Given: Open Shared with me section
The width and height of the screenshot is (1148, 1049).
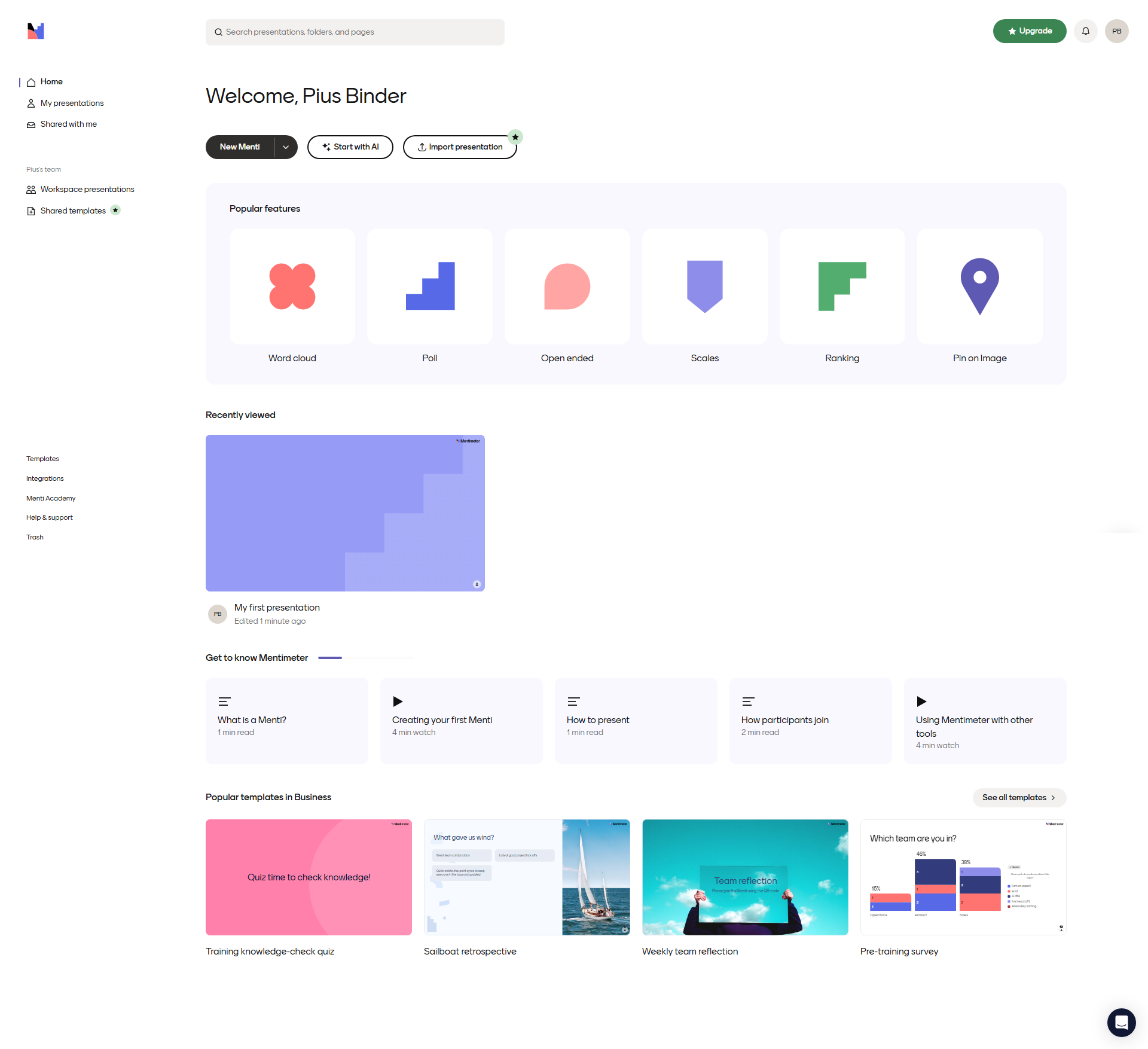Looking at the screenshot, I should pyautogui.click(x=68, y=124).
